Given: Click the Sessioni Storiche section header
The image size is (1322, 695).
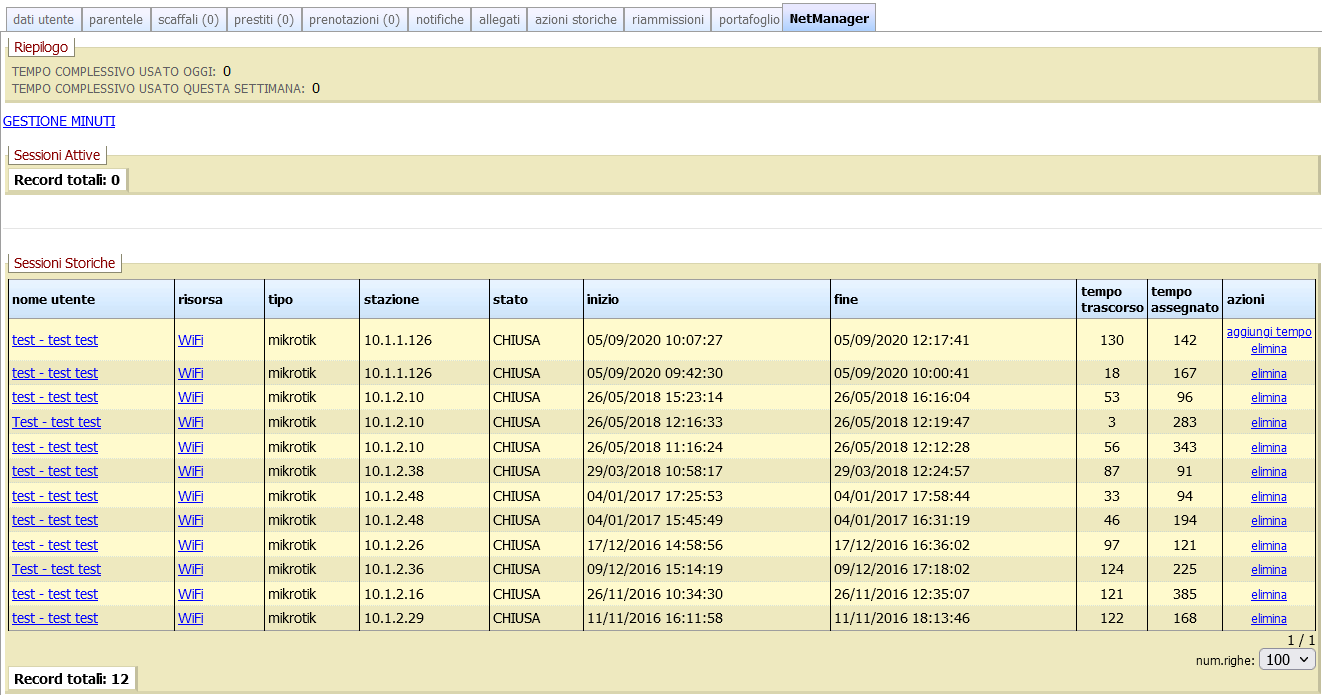Looking at the screenshot, I should 64,262.
